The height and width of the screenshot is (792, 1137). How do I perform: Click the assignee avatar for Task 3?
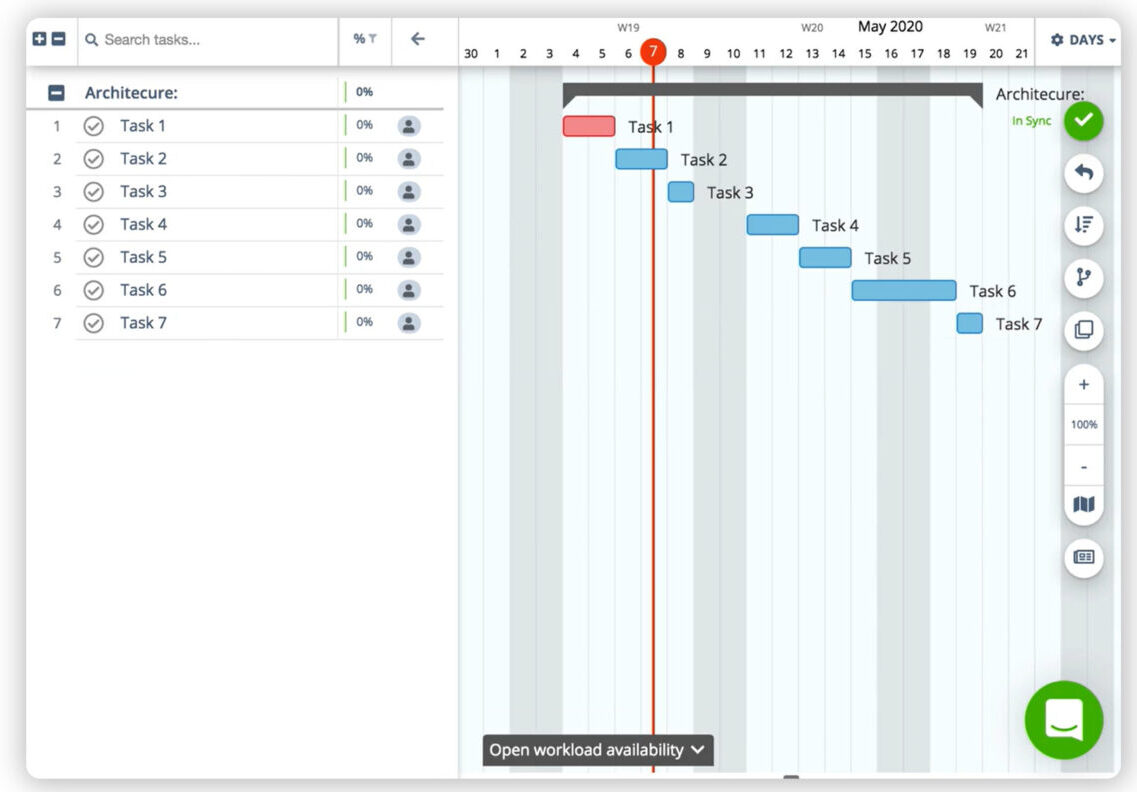point(409,191)
